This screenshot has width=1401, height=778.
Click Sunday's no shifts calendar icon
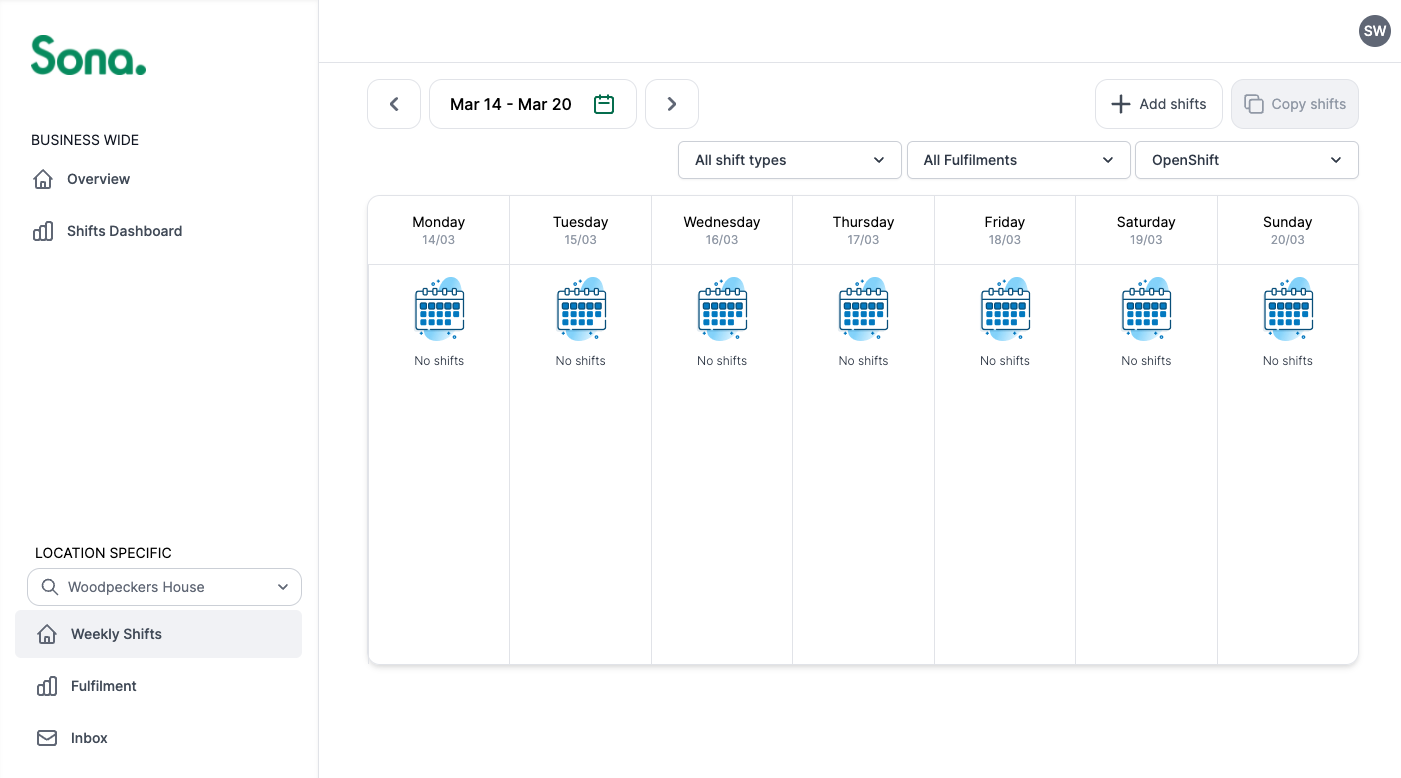point(1288,309)
